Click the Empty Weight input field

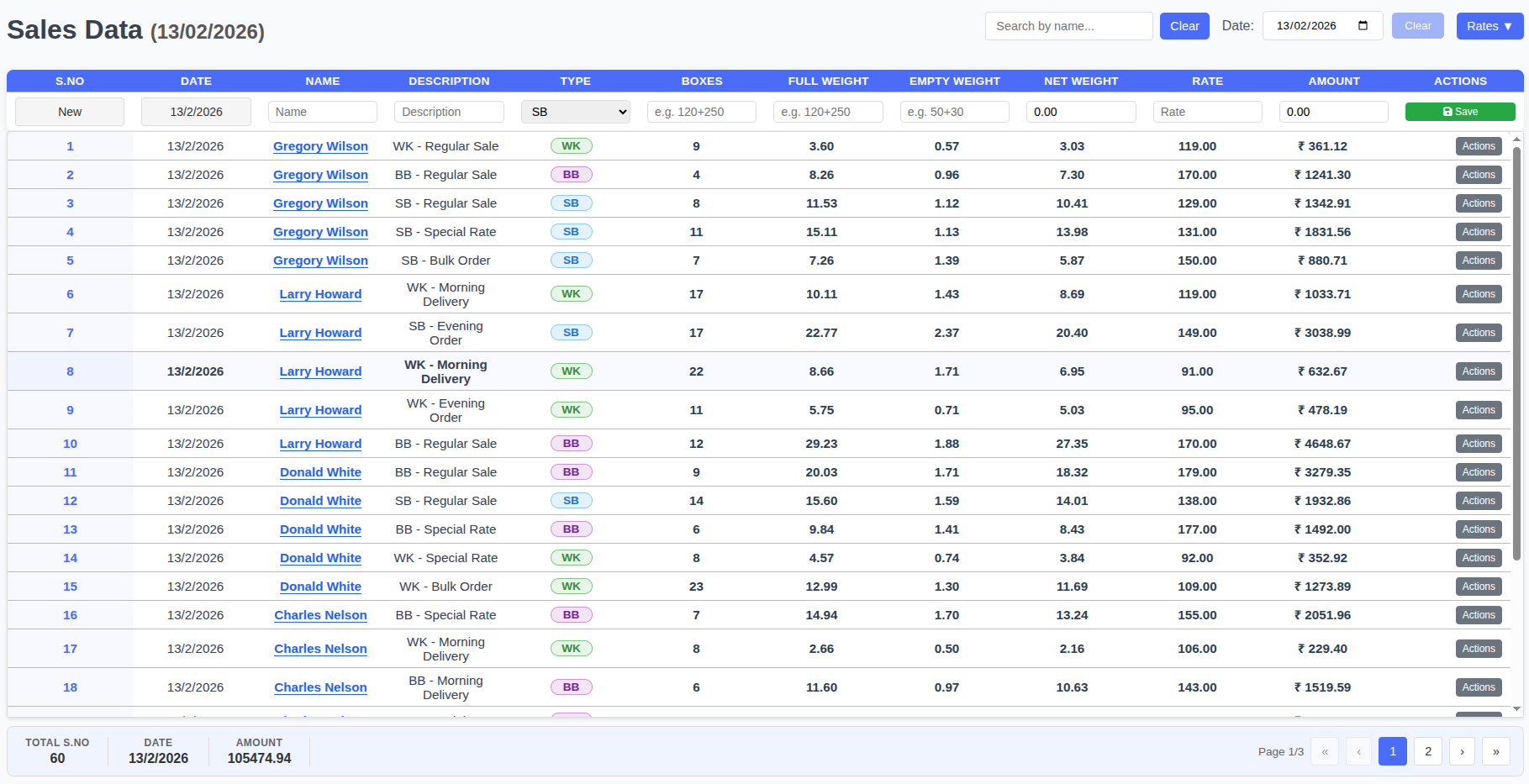tap(955, 112)
